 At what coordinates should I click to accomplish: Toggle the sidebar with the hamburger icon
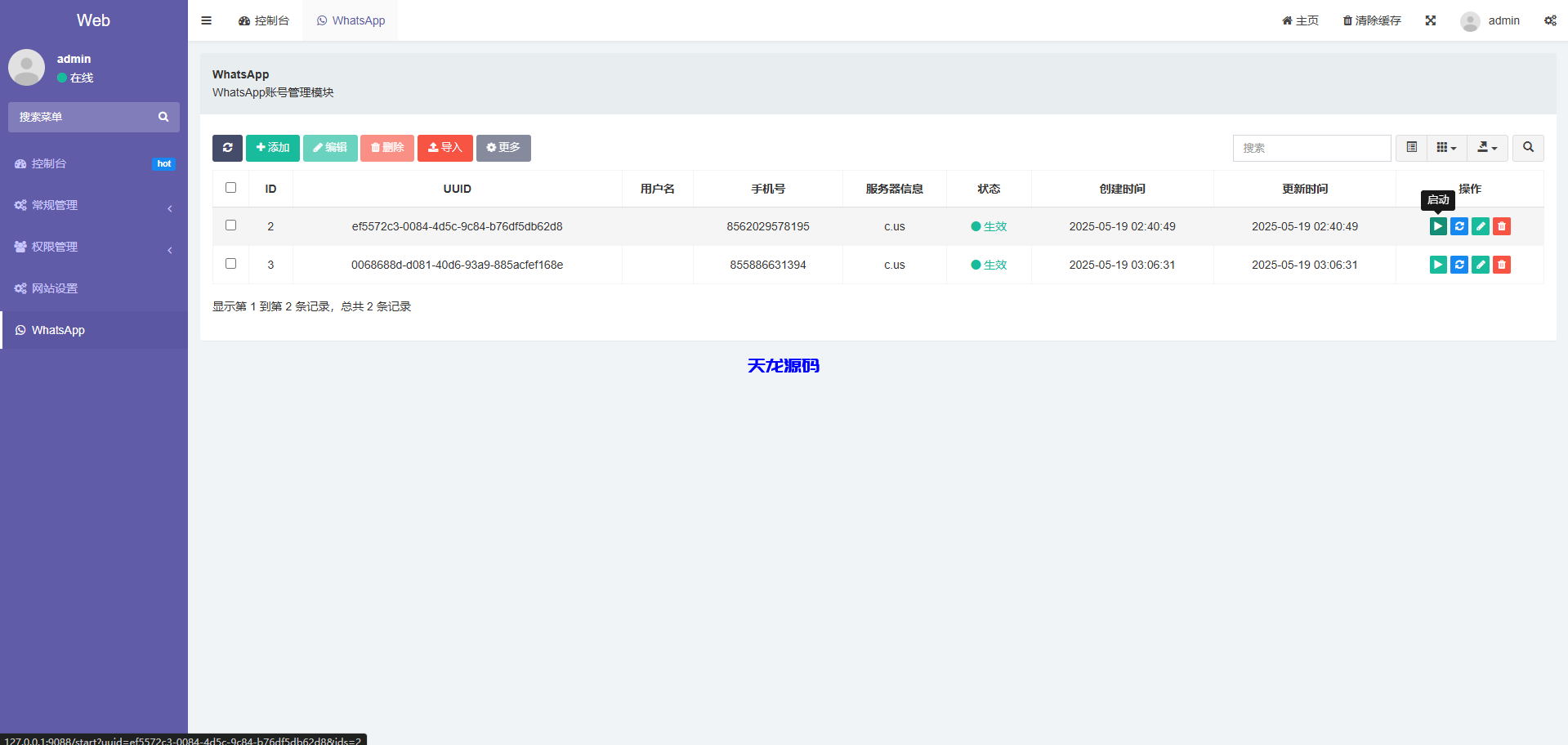tap(207, 20)
